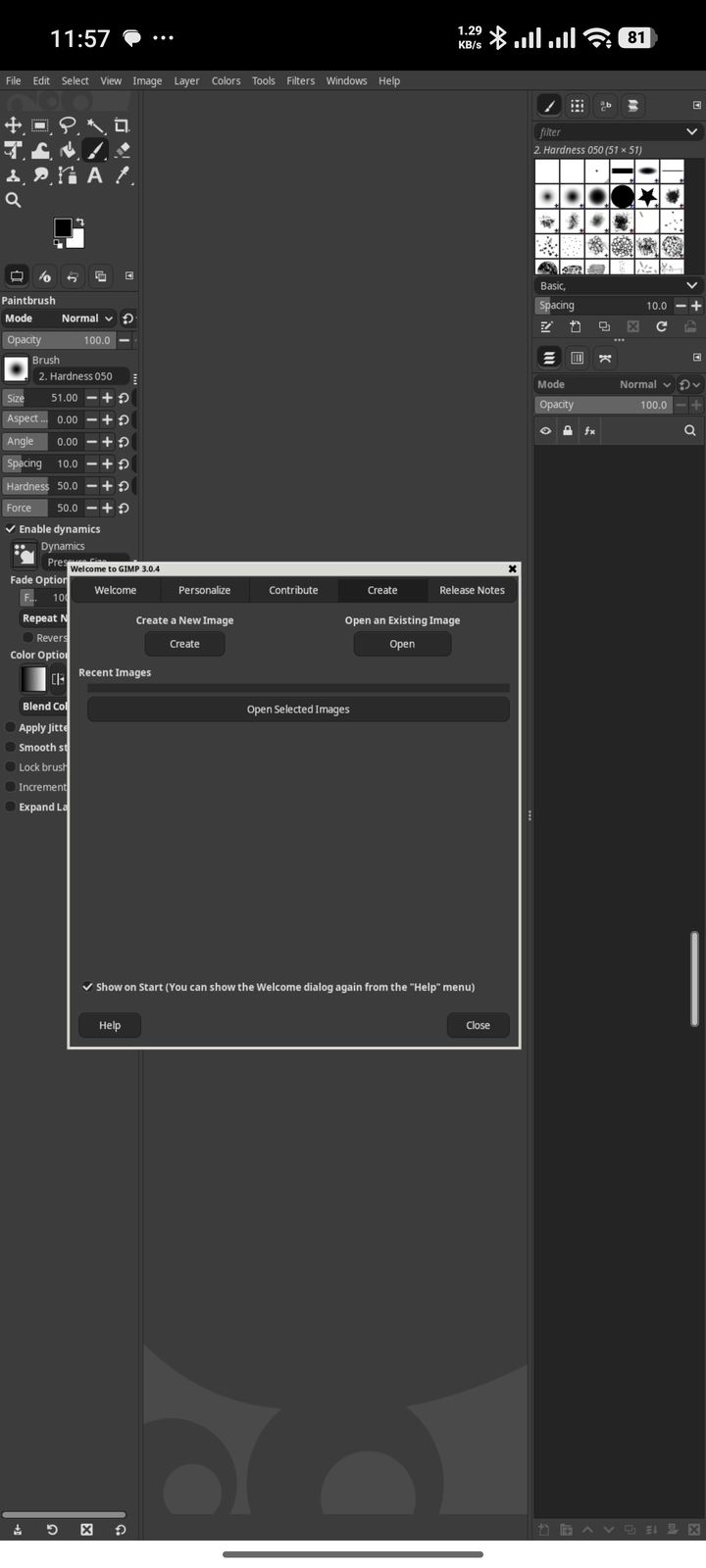Switch to the Channels tab

(578, 358)
